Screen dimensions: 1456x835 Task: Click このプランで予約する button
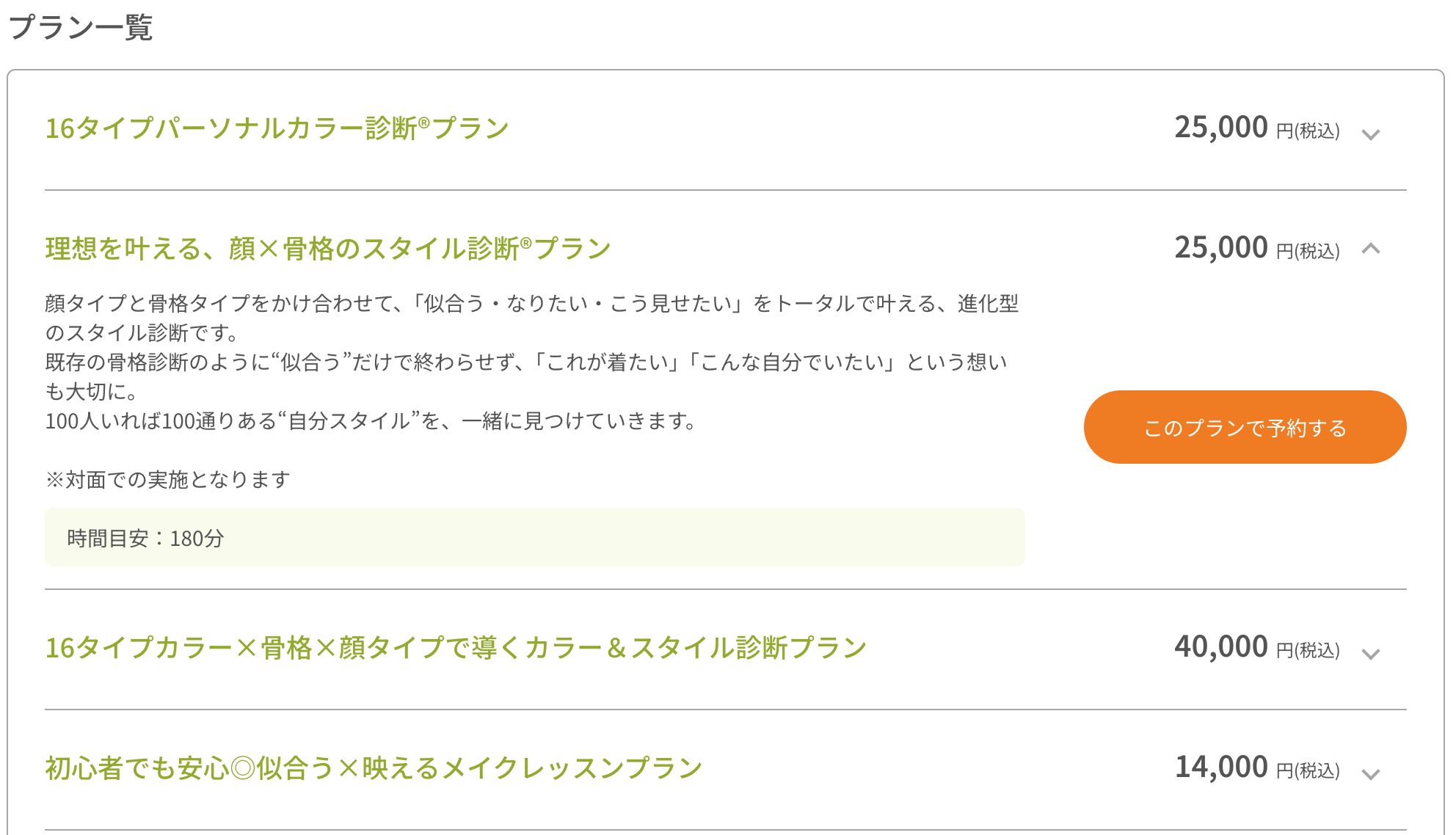(1245, 427)
